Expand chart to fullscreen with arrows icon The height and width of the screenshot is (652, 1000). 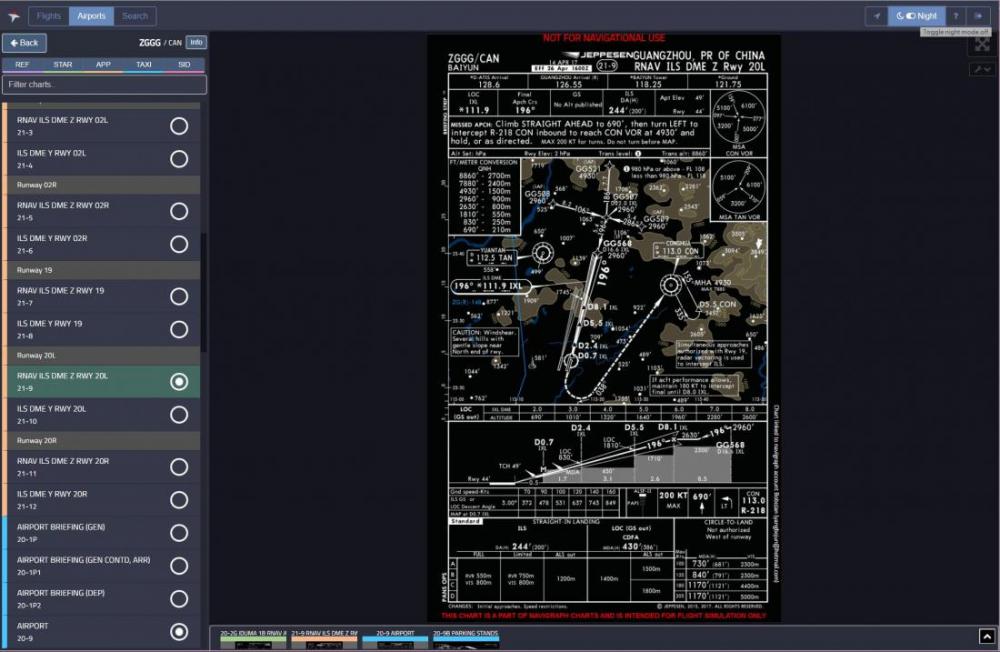[982, 44]
